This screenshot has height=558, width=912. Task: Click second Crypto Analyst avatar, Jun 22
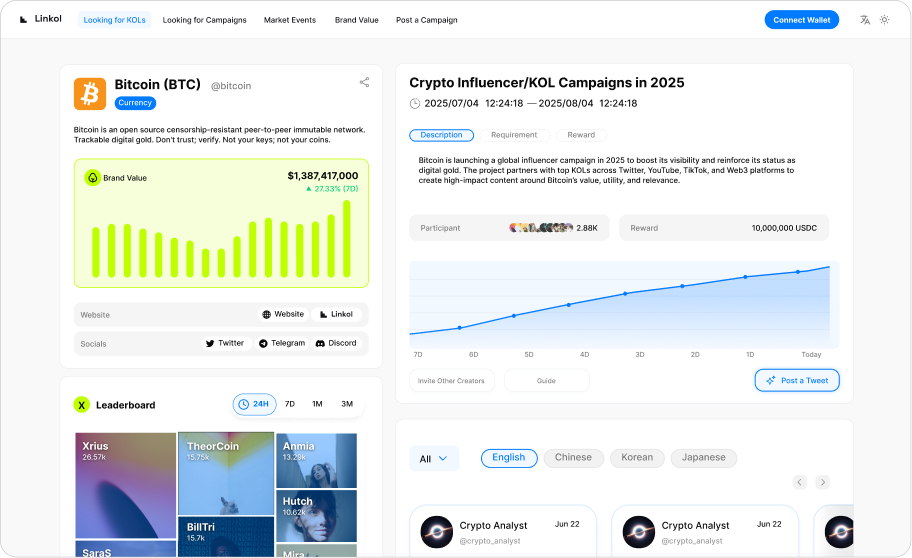point(639,532)
